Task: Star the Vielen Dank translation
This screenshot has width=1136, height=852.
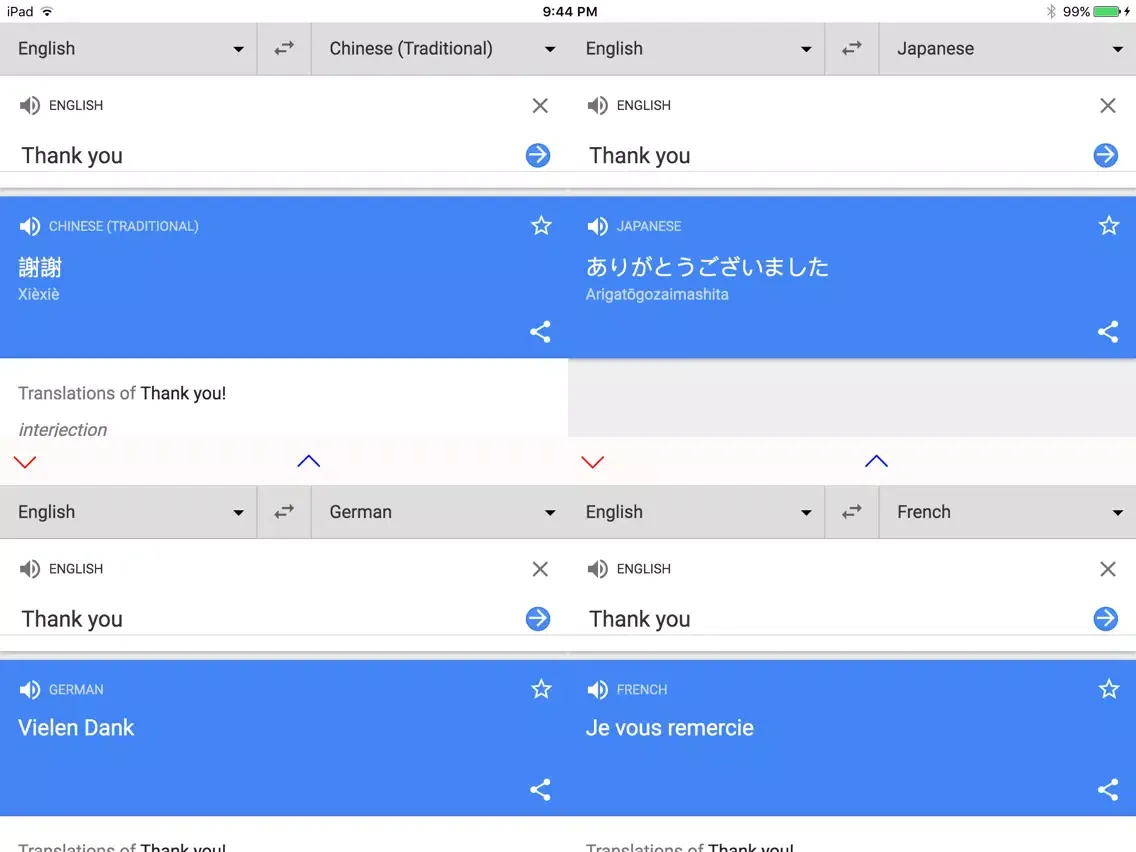Action: pos(541,689)
